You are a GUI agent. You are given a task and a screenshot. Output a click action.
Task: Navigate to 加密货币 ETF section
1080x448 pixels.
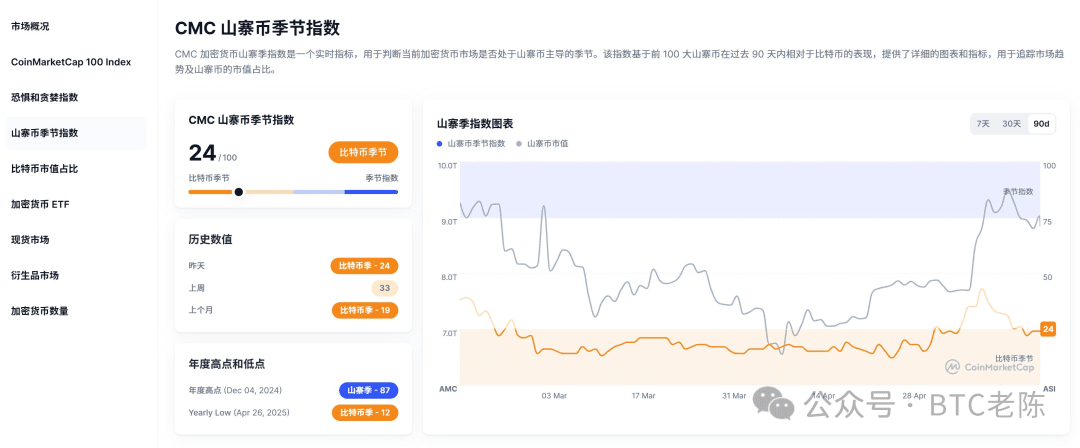click(40, 205)
